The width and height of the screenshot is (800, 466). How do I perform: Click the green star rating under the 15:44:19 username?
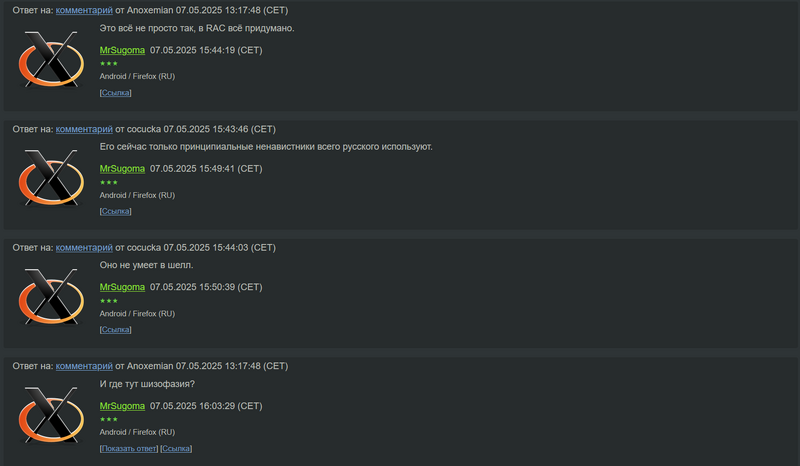pyautogui.click(x=108, y=64)
